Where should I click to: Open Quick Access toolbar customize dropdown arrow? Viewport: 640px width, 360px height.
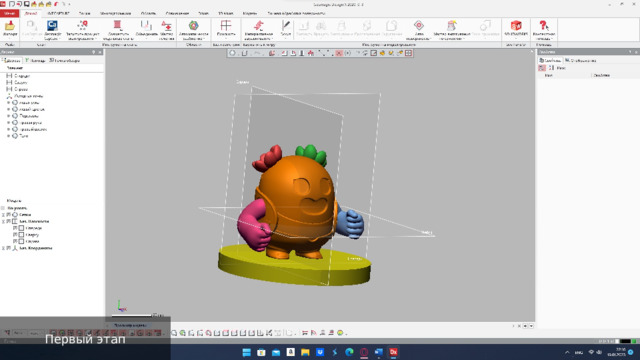(69, 4)
